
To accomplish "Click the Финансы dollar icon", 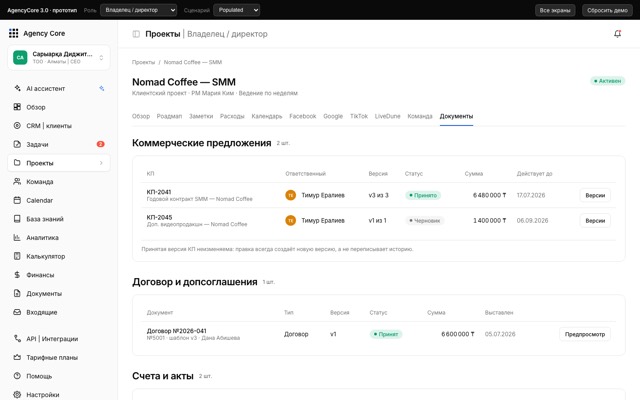I will [17, 275].
